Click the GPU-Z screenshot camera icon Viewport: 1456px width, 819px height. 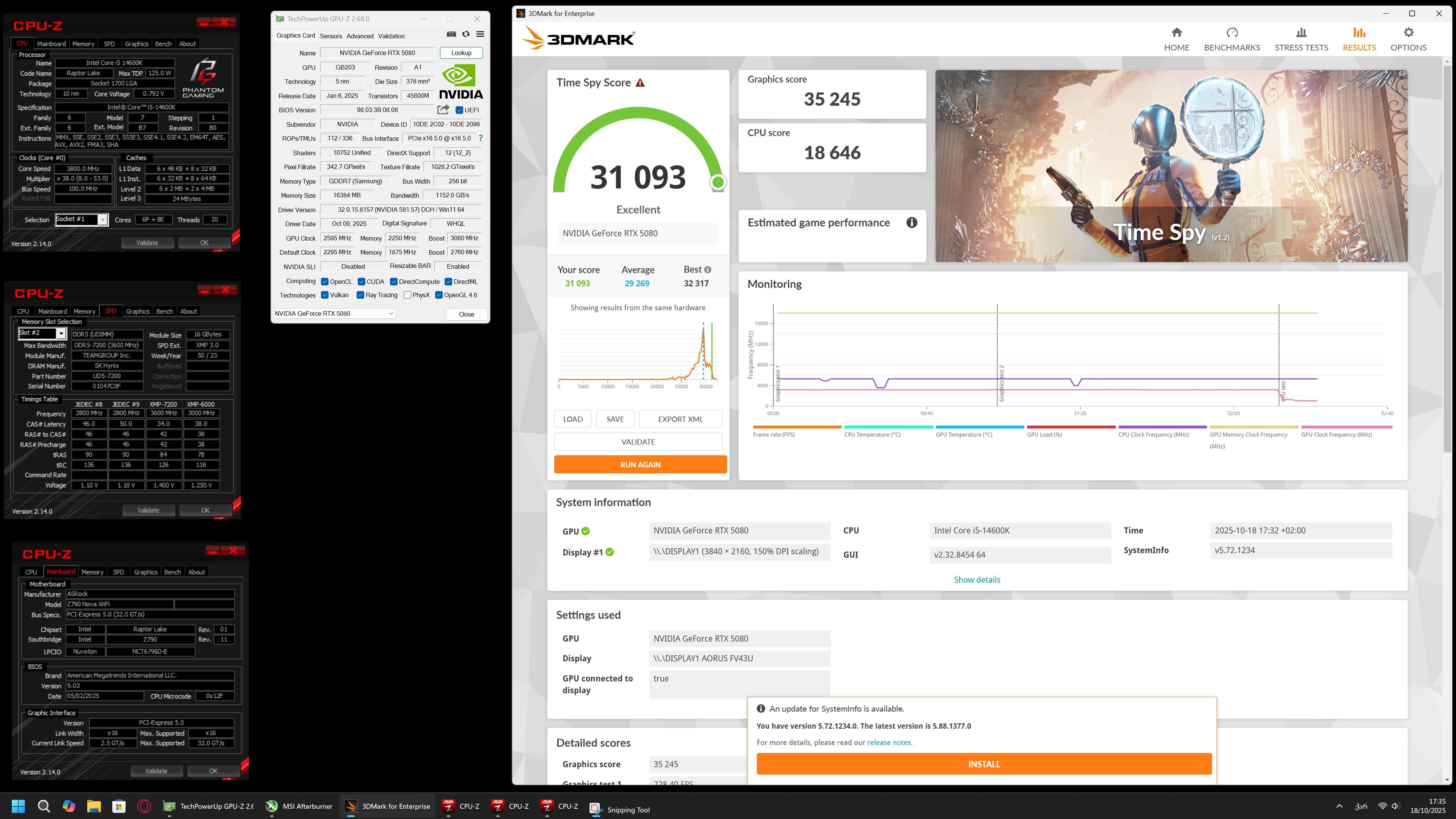(451, 35)
